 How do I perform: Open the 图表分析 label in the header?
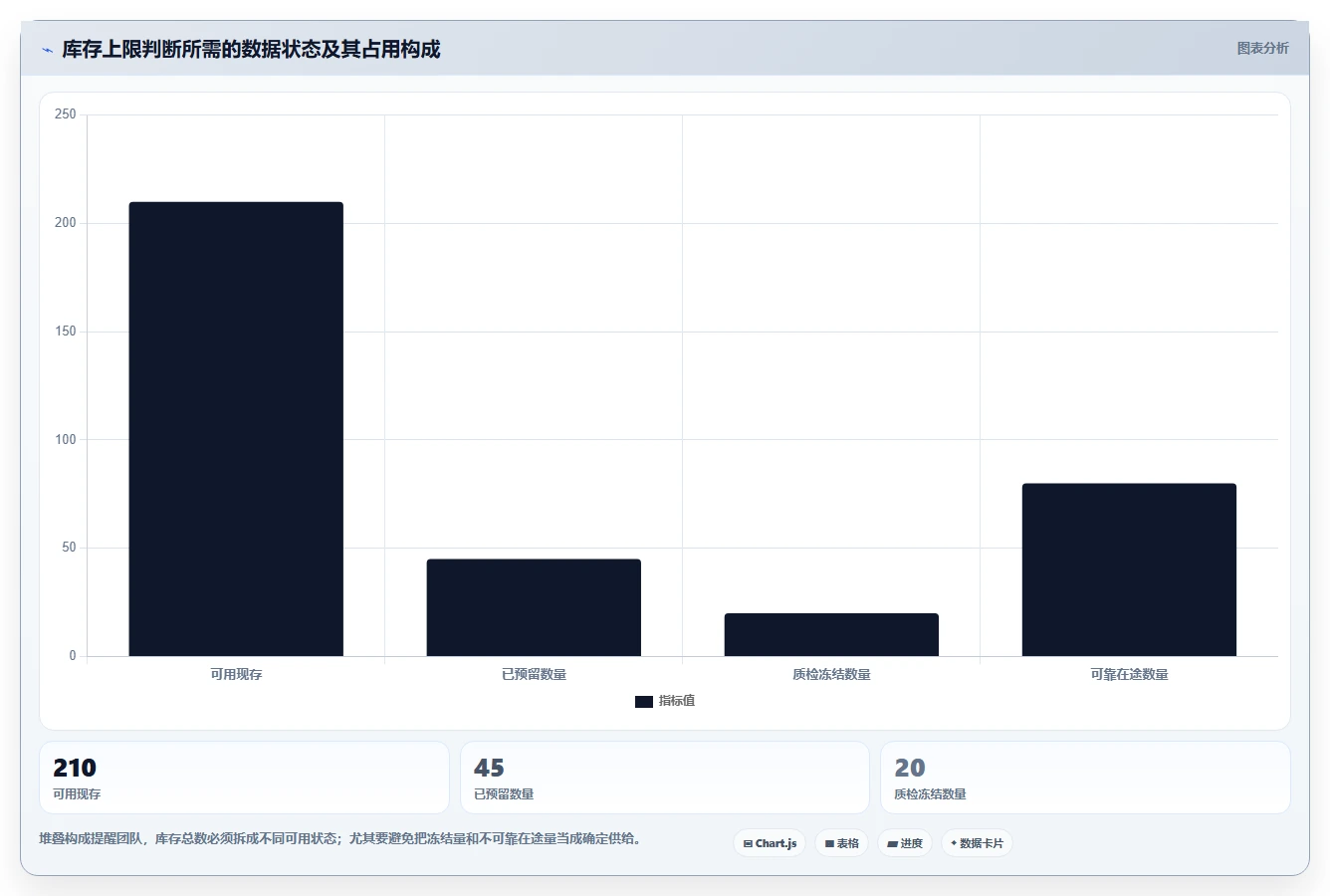click(x=1262, y=48)
